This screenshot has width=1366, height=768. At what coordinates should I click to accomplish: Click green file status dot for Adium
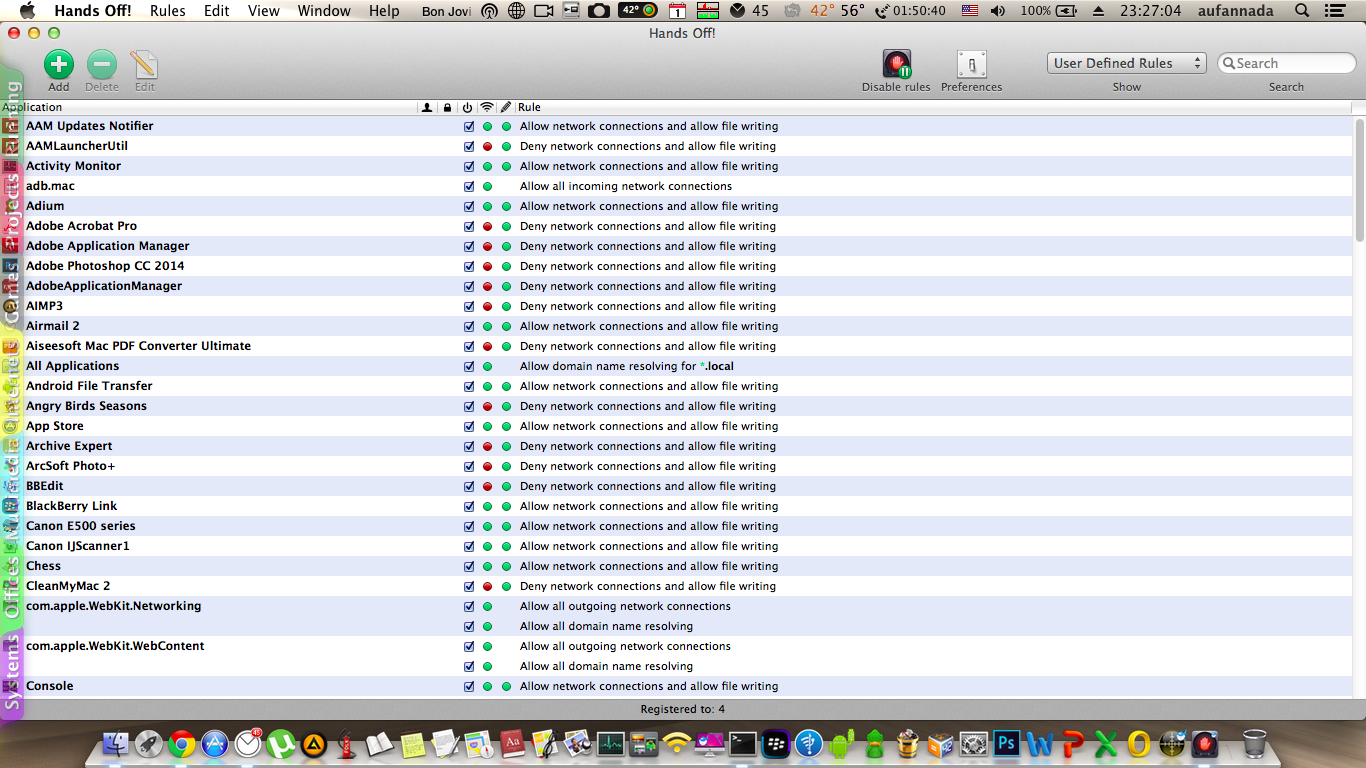coord(506,206)
